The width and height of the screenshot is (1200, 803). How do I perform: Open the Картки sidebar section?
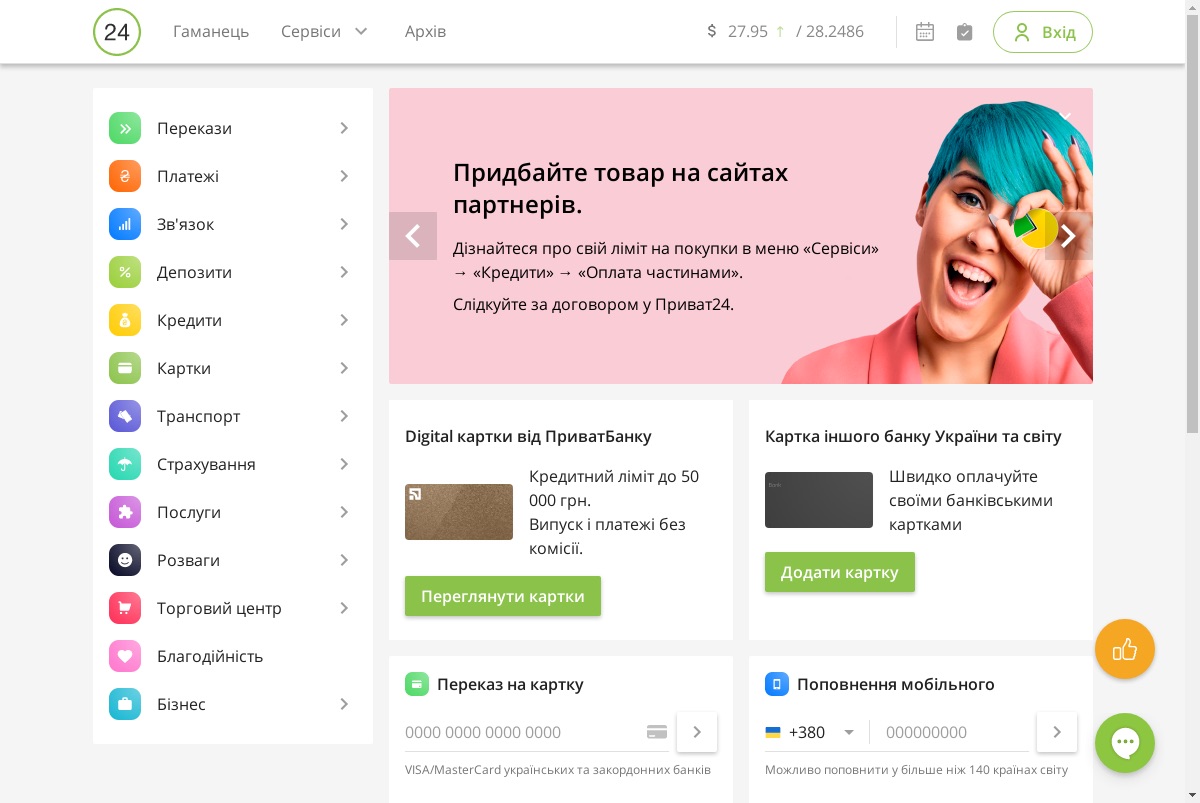point(233,368)
